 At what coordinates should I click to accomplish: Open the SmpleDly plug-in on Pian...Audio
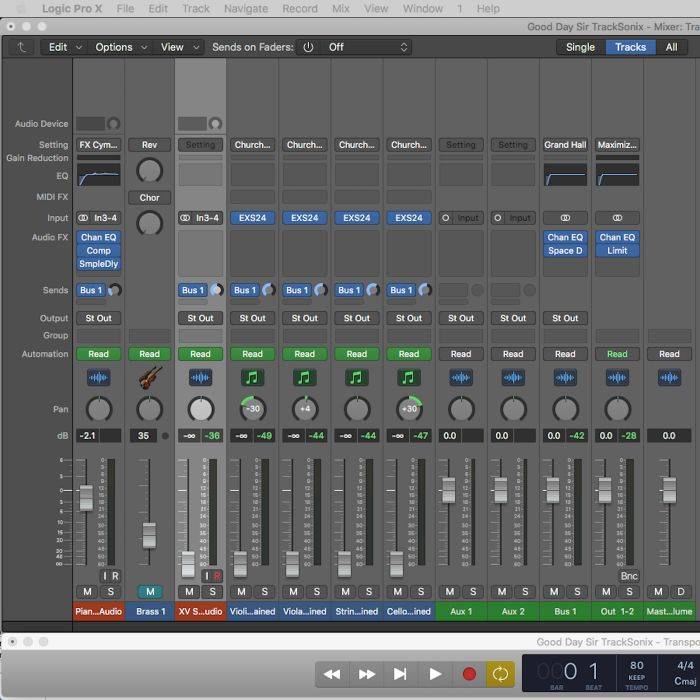[99, 264]
